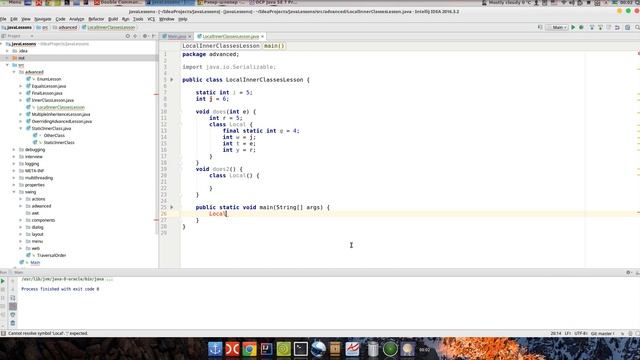Click the javaLessons breadcrumb in navigation bar
640x360 pixels.
coord(17,27)
